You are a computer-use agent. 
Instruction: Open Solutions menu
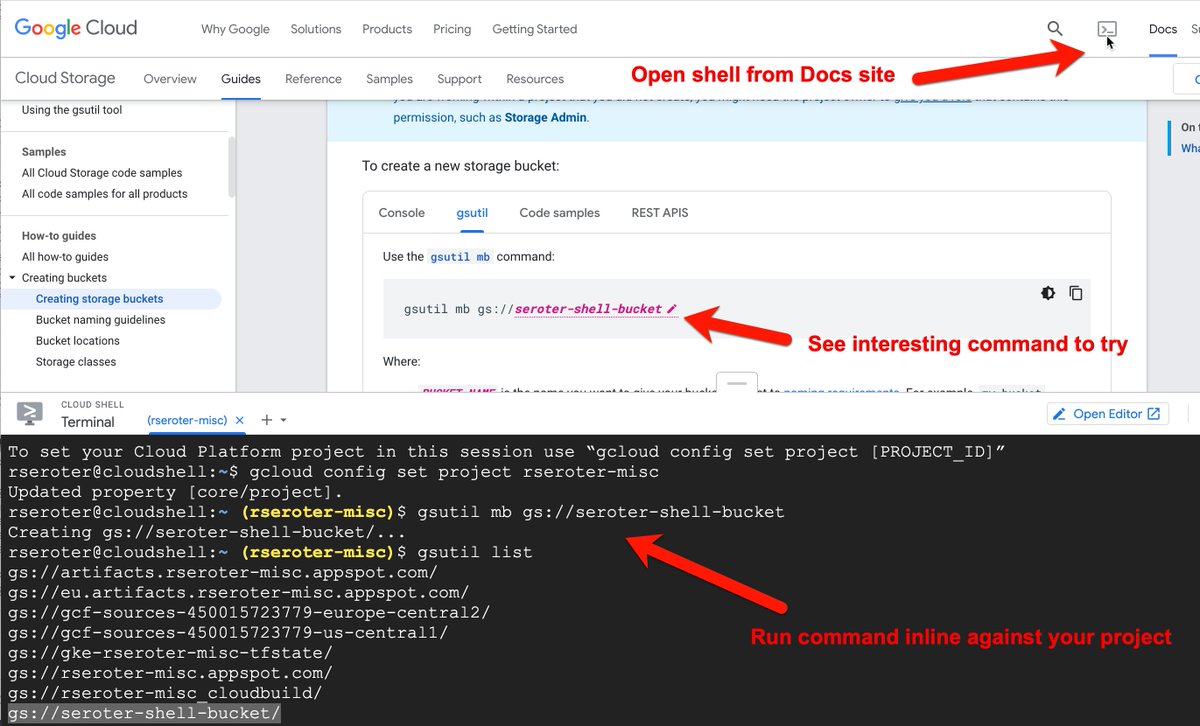(x=316, y=29)
